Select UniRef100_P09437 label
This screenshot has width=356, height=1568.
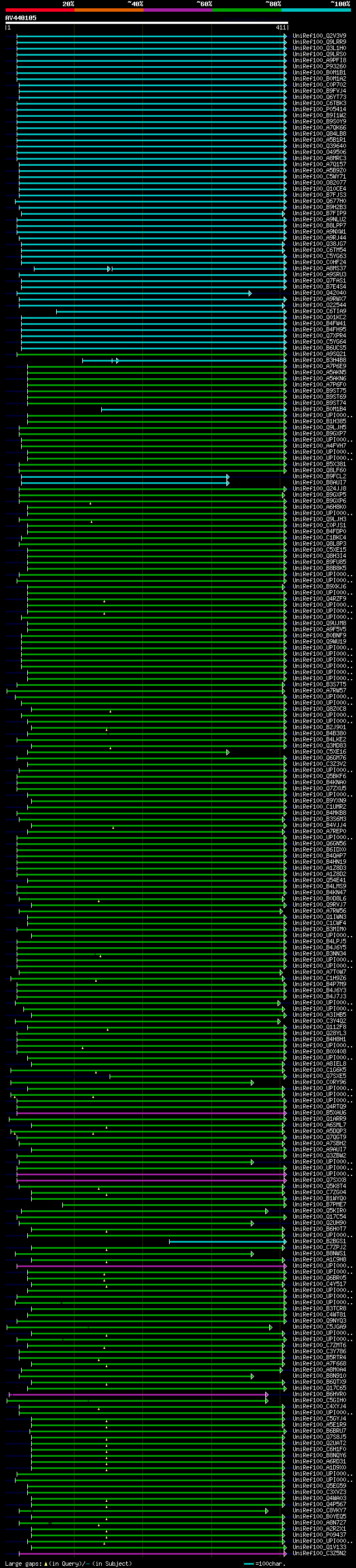pyautogui.click(x=319, y=1535)
